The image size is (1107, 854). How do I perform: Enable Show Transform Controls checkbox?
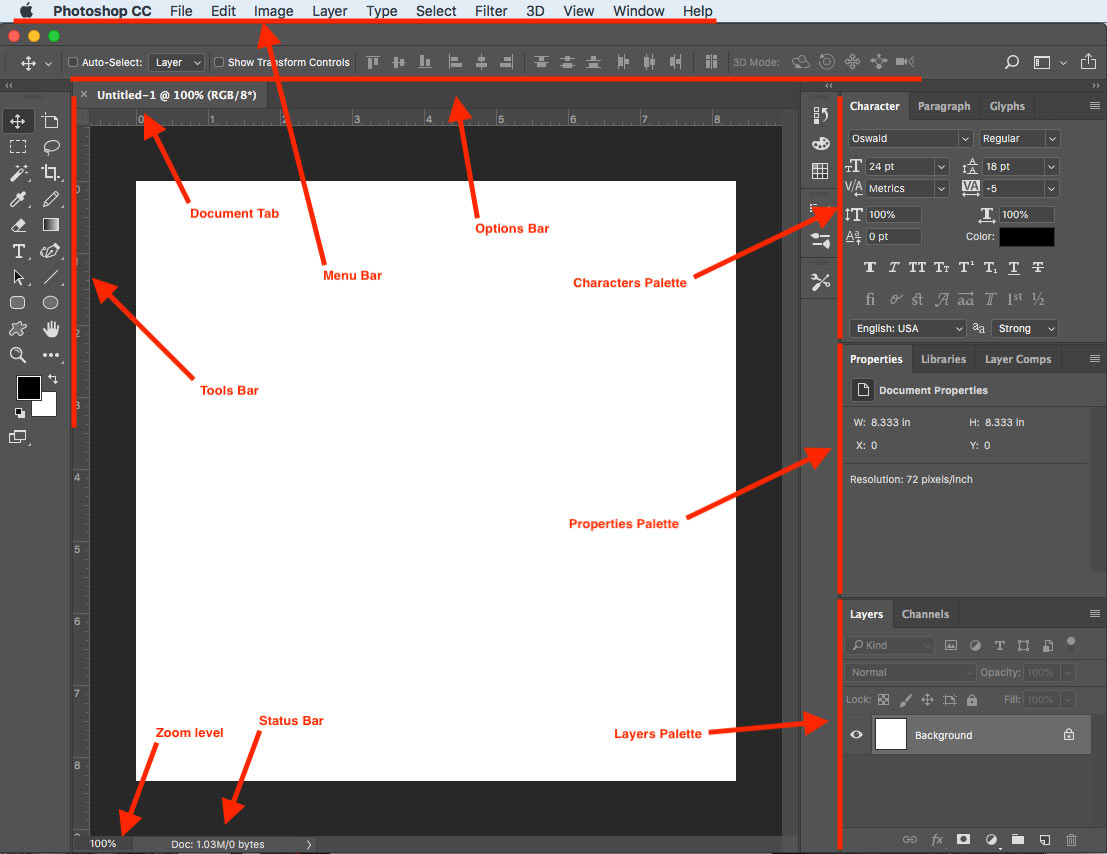point(219,62)
